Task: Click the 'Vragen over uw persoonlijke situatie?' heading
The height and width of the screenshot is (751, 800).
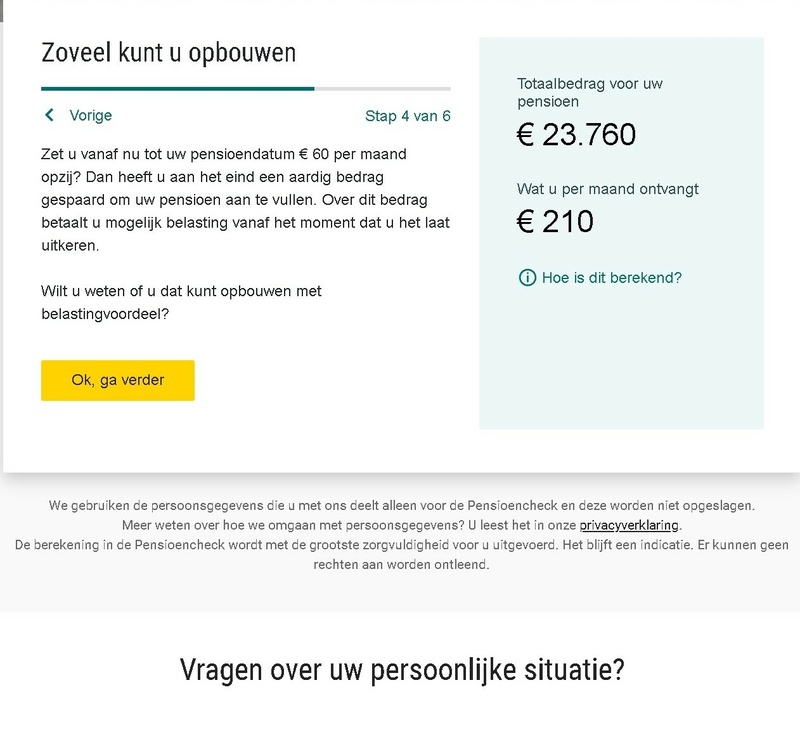Action: (x=402, y=669)
